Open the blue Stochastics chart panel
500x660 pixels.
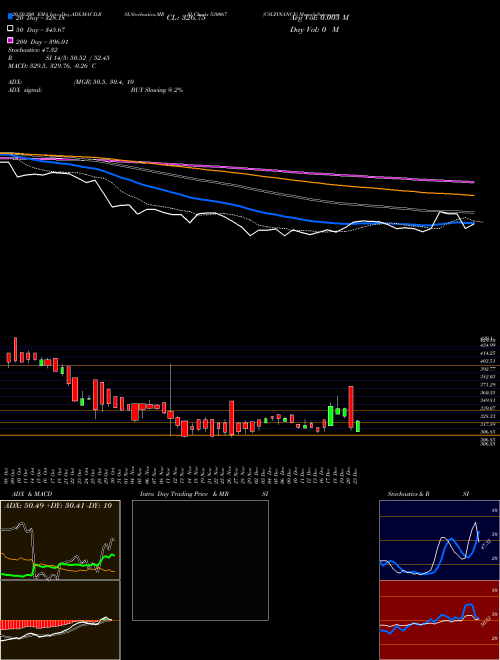[439, 540]
